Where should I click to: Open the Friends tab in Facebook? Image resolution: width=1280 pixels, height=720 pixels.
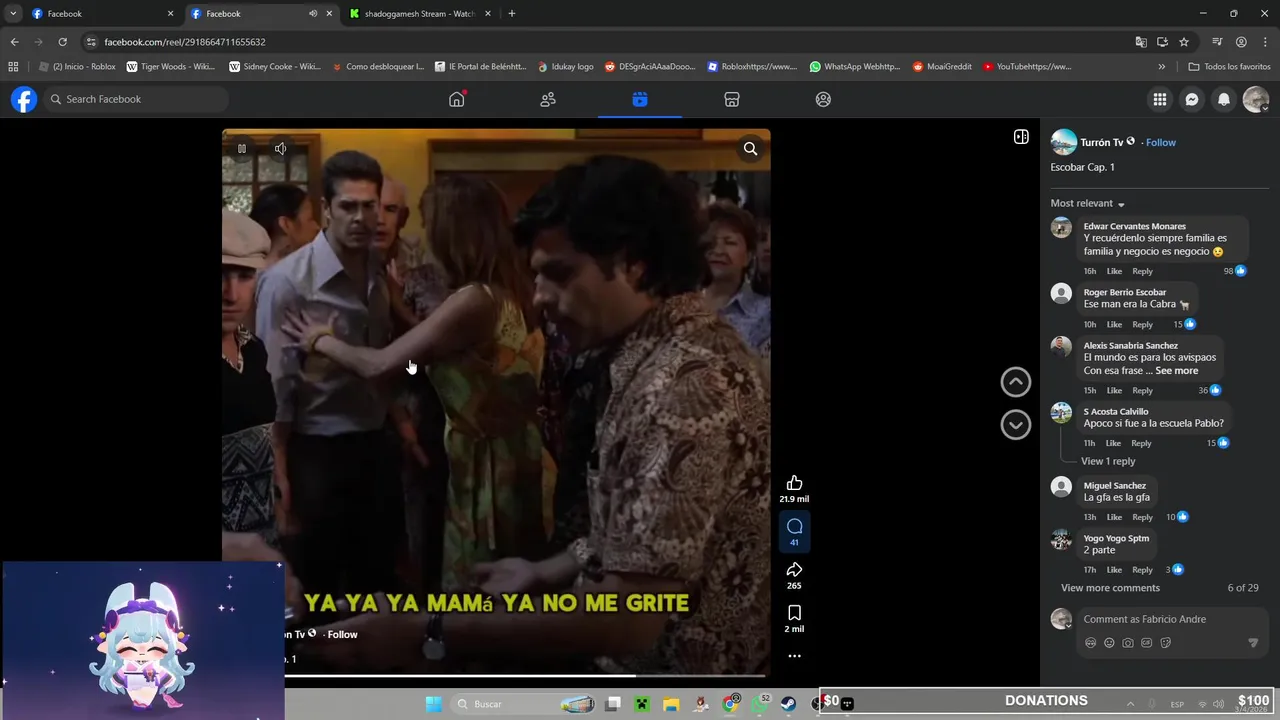pos(548,99)
